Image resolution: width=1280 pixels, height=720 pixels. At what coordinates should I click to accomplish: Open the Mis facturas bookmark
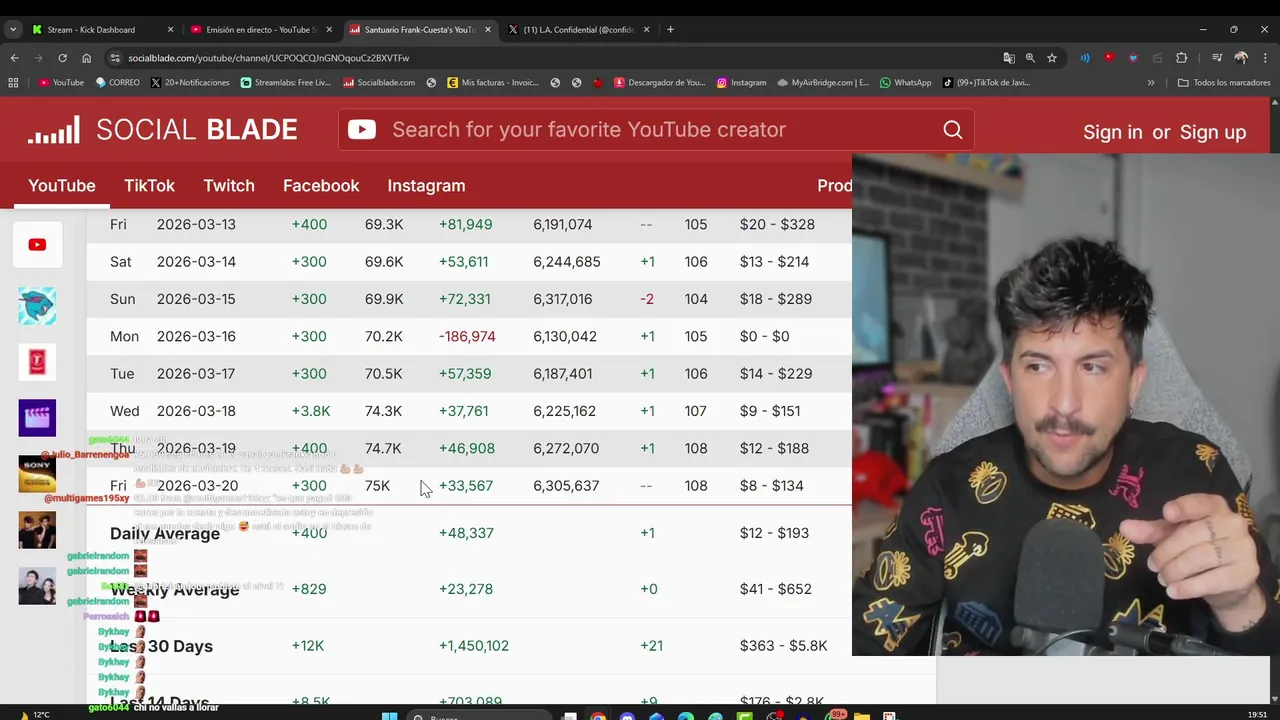point(493,83)
